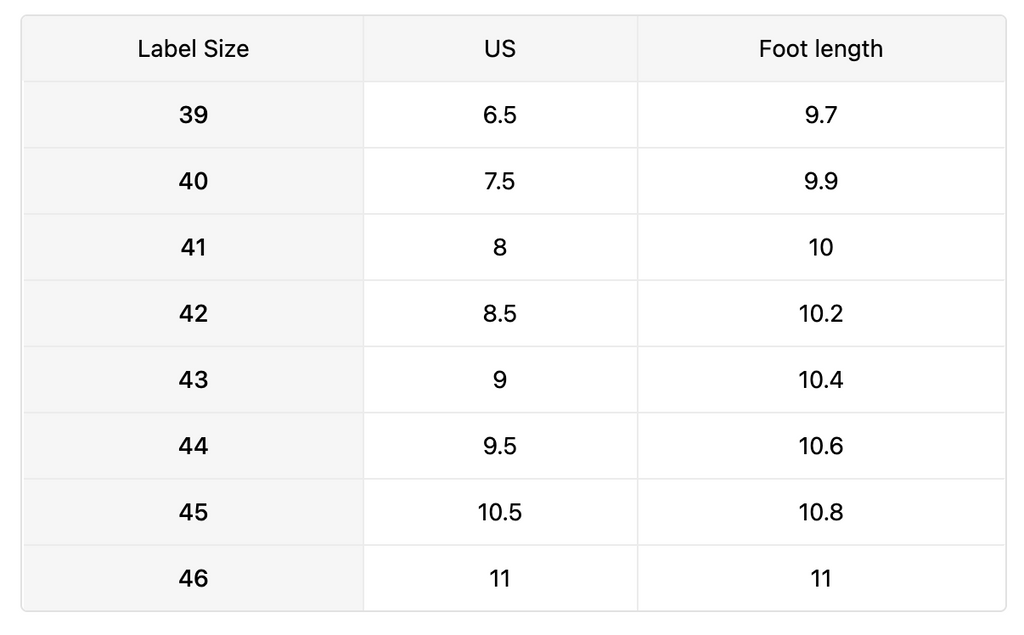Select label size 44 cell

click(x=193, y=446)
